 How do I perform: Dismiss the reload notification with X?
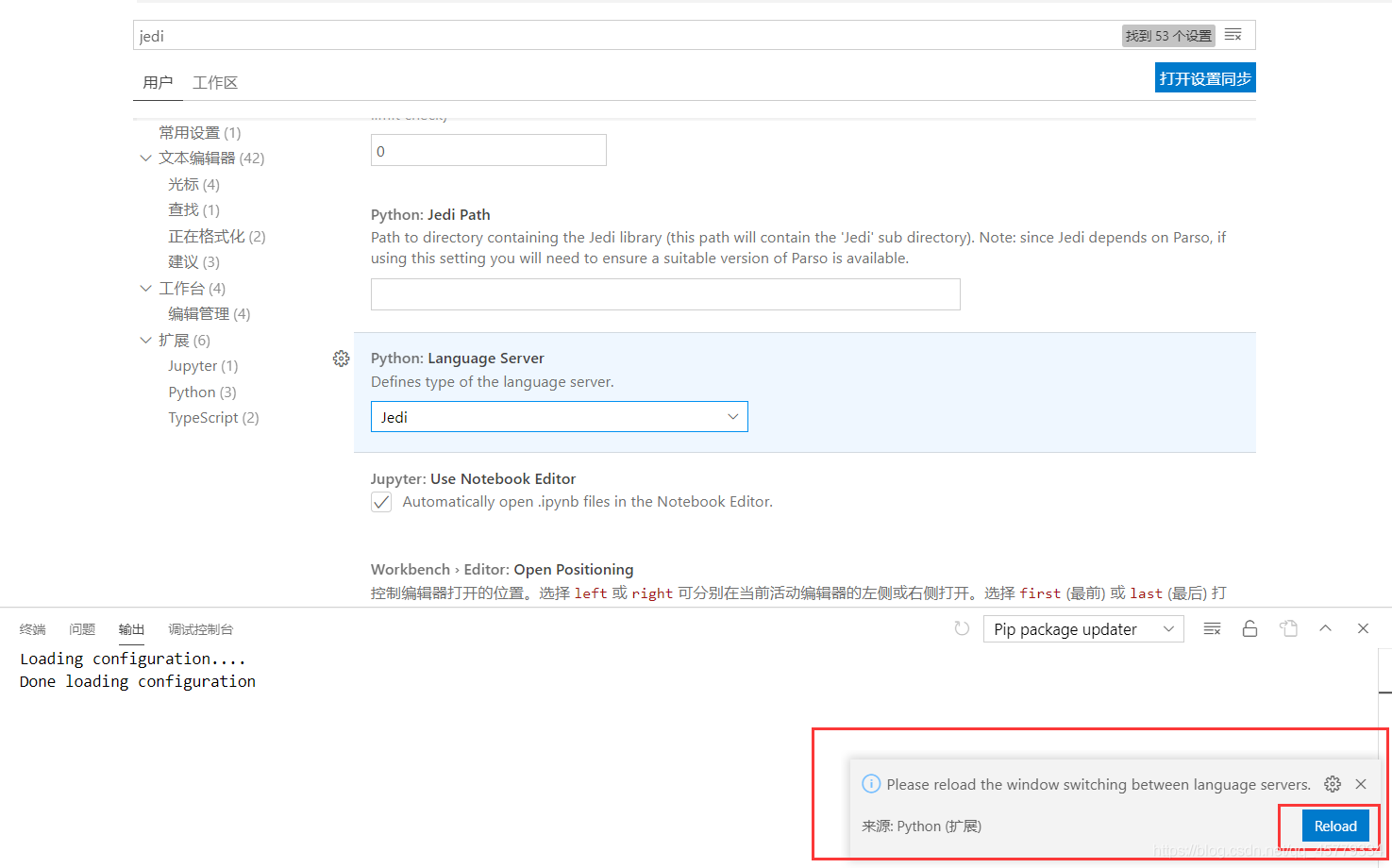(1361, 784)
